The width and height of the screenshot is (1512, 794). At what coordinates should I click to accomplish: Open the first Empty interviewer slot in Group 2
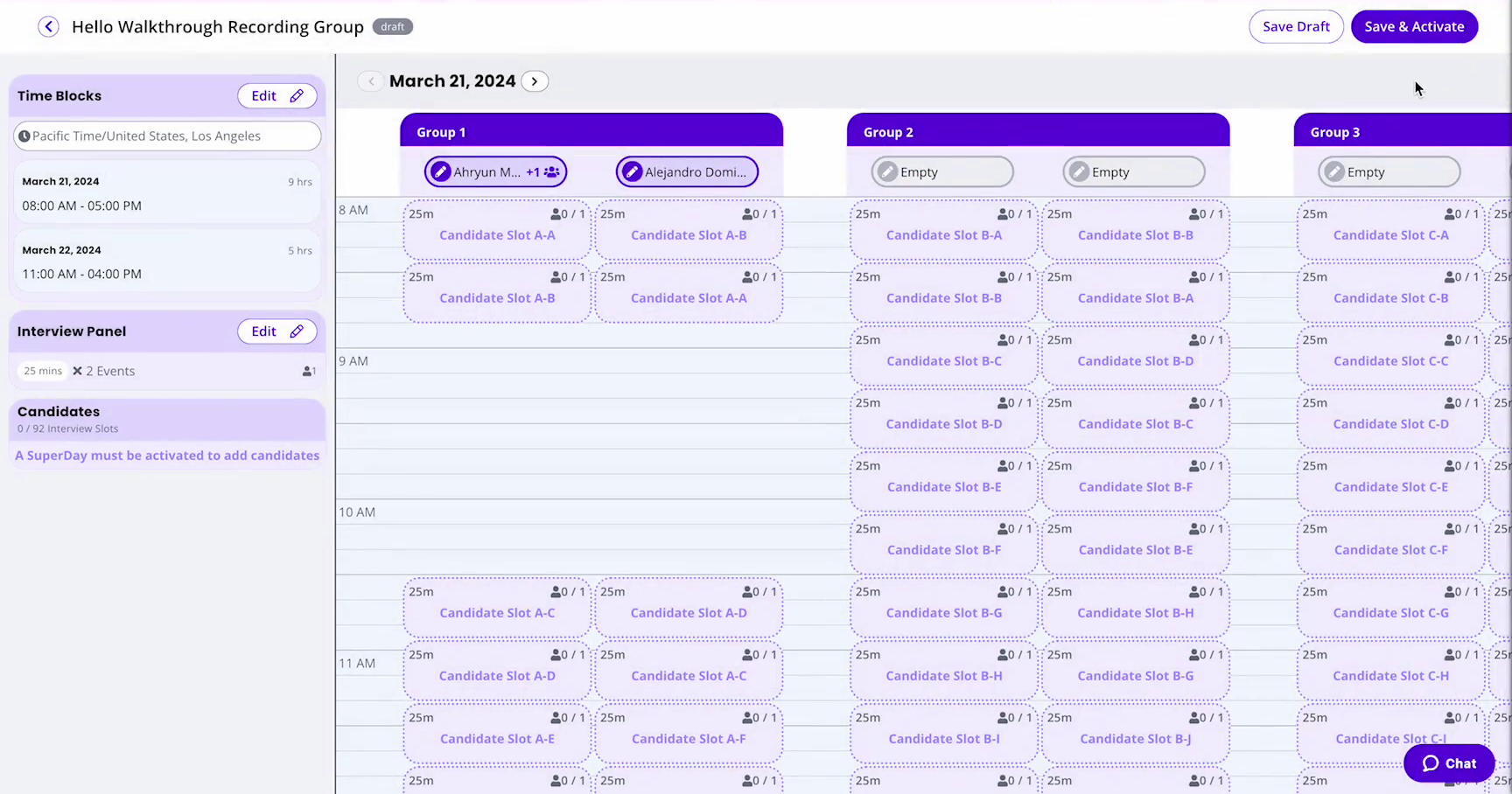(942, 172)
